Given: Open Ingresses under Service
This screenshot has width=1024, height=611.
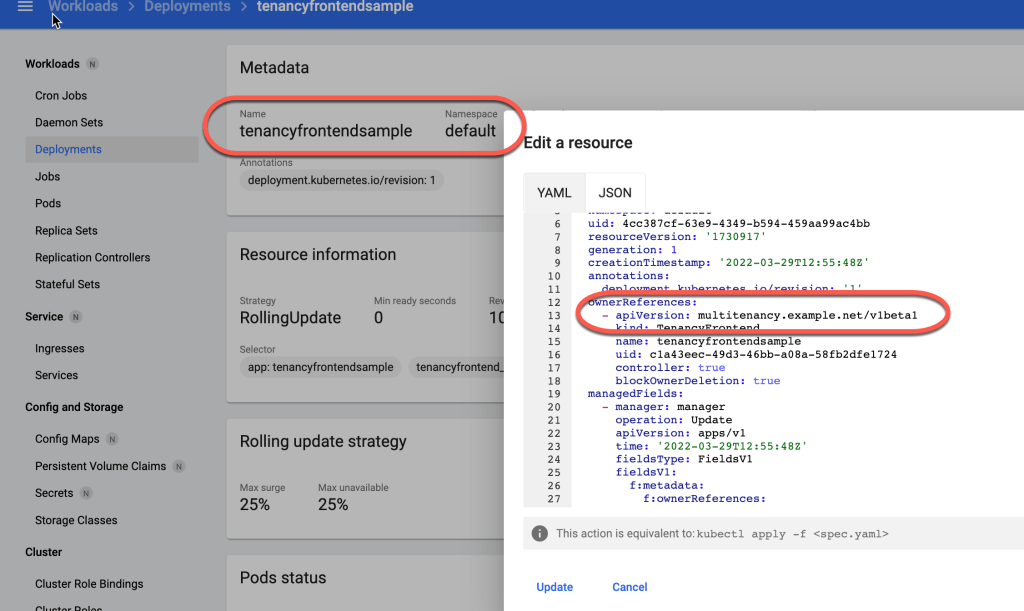Looking at the screenshot, I should [x=59, y=349].
